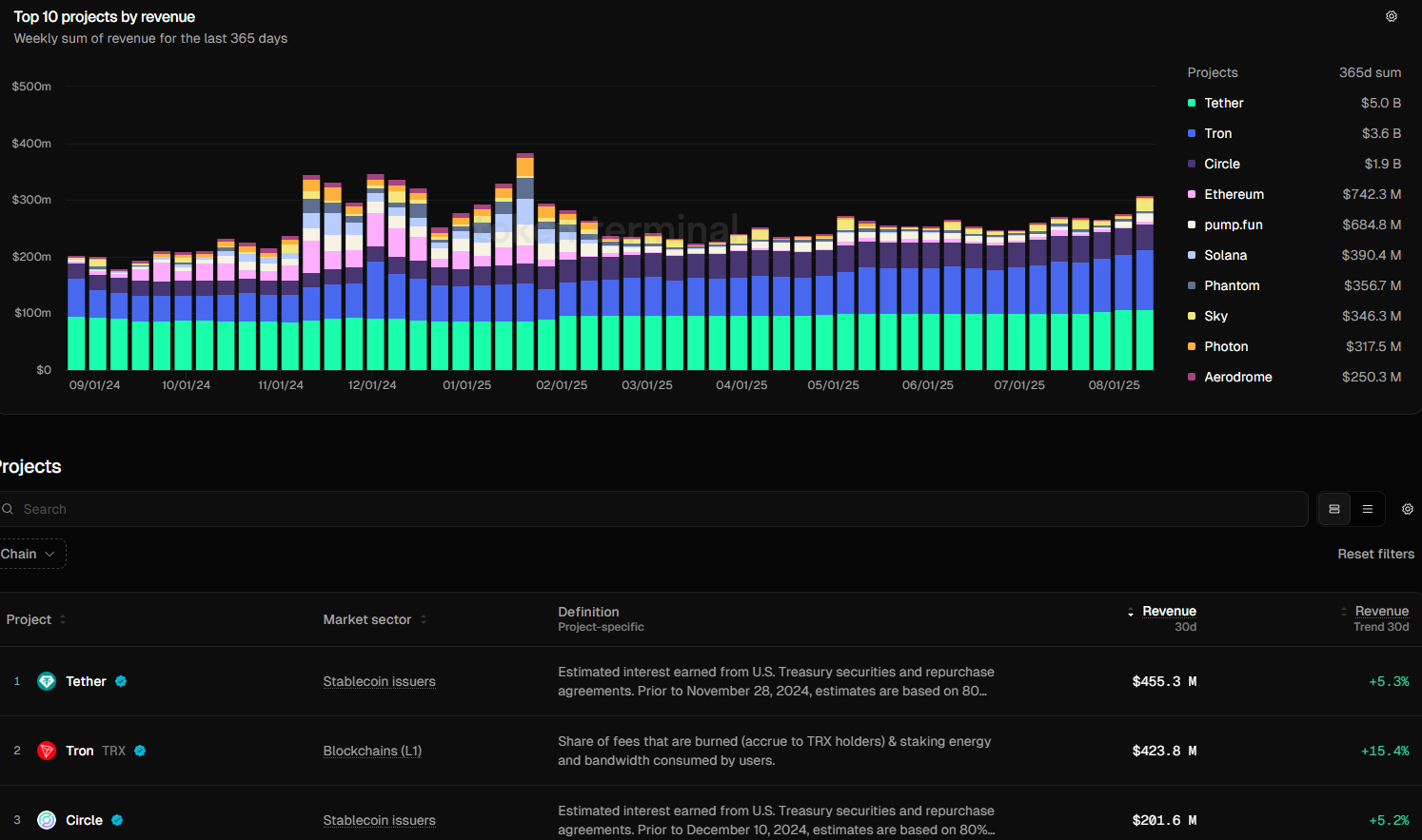
Task: Toggle Ethereum series in chart legend
Action: tap(1234, 194)
